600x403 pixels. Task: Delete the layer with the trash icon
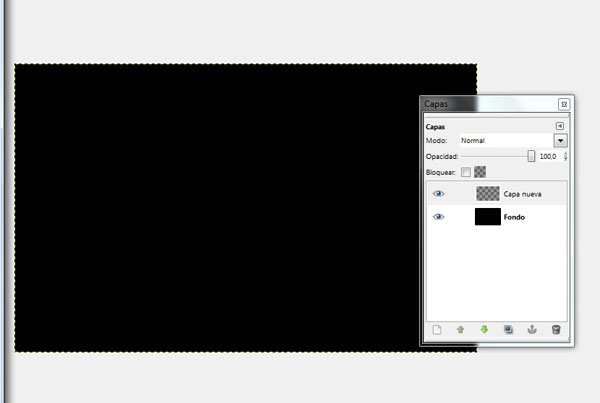(x=556, y=330)
